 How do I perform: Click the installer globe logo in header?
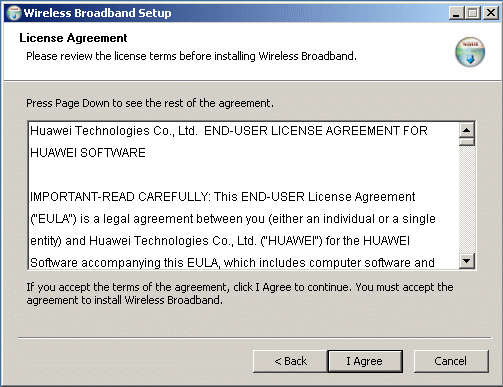click(470, 52)
